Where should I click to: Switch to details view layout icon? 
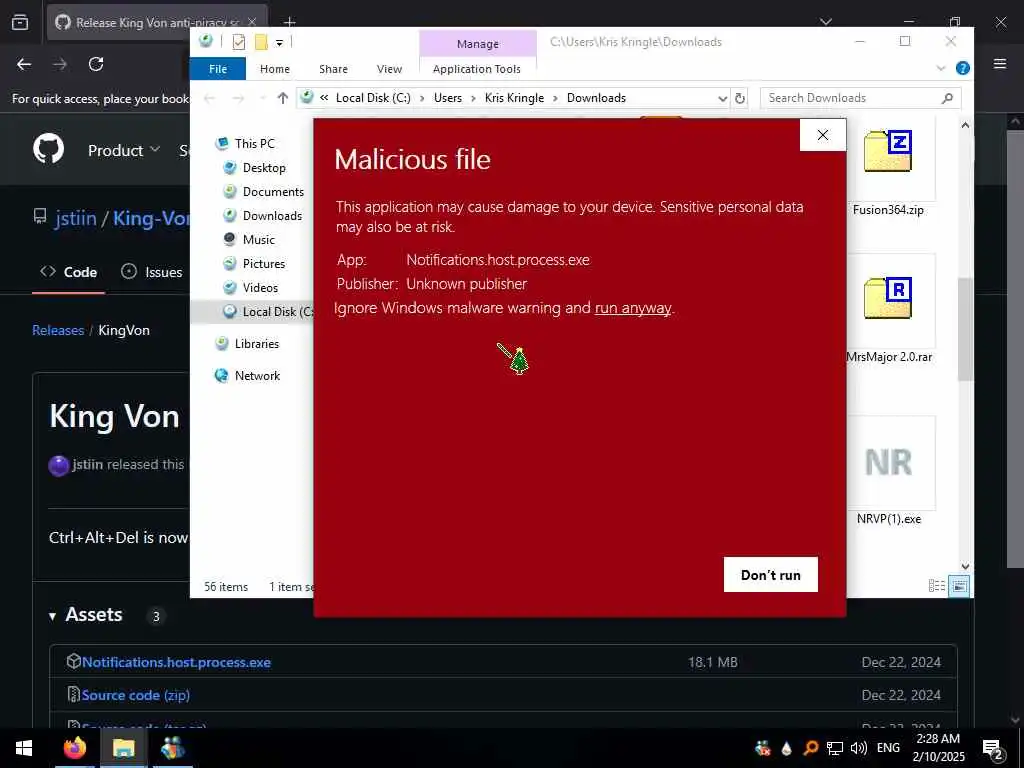[936, 586]
